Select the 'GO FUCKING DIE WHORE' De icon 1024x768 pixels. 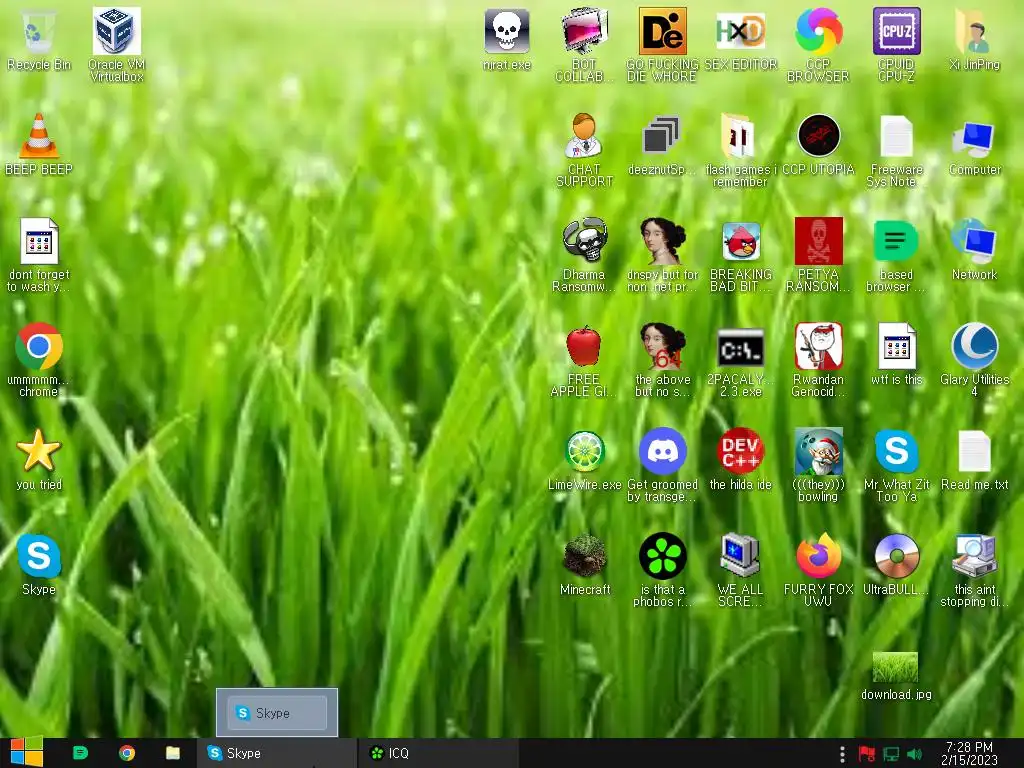(662, 31)
